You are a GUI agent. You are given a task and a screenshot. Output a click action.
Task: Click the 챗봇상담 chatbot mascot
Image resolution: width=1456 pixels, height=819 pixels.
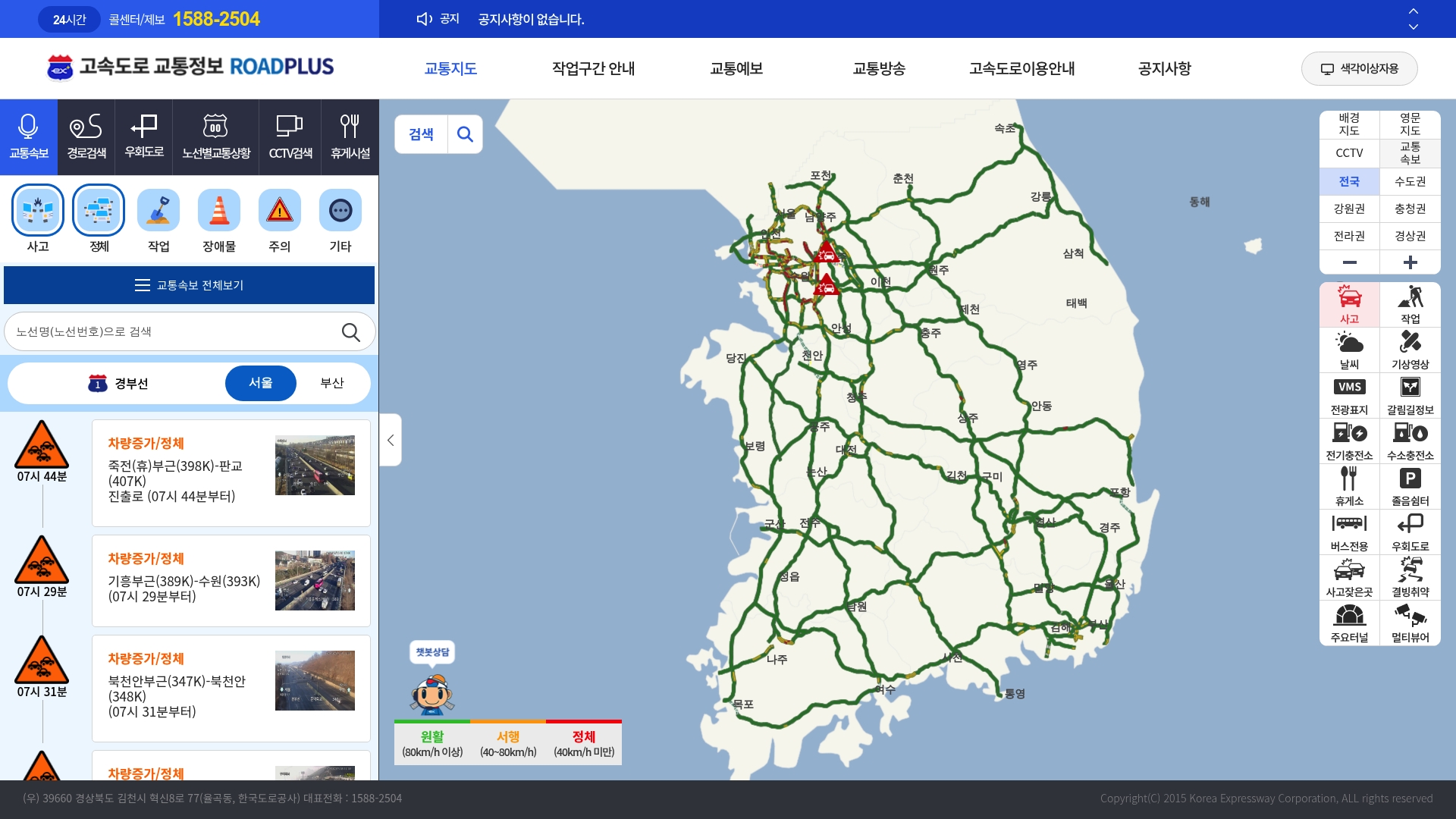click(x=431, y=693)
